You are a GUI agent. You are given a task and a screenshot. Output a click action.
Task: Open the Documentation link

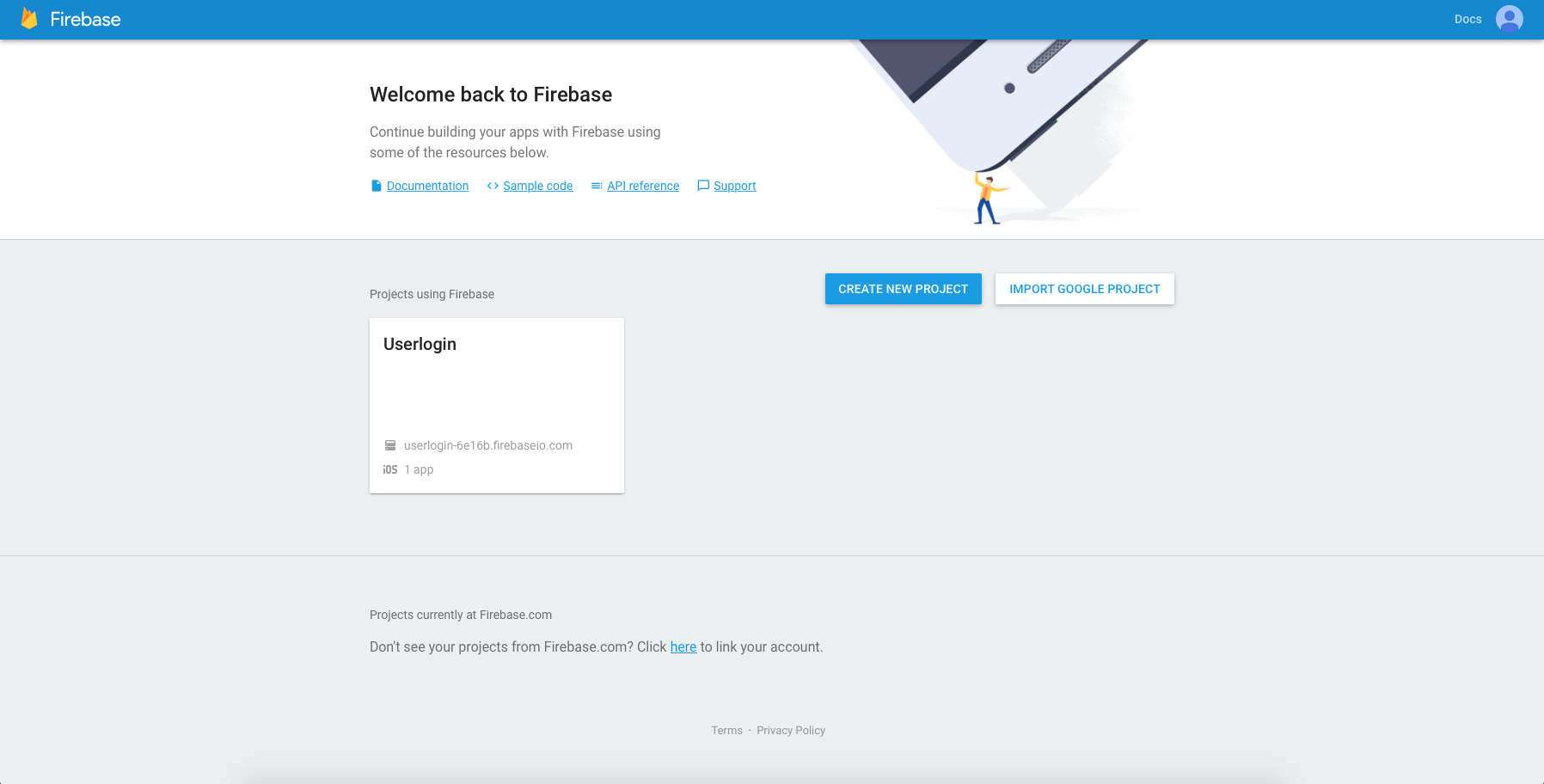click(427, 186)
